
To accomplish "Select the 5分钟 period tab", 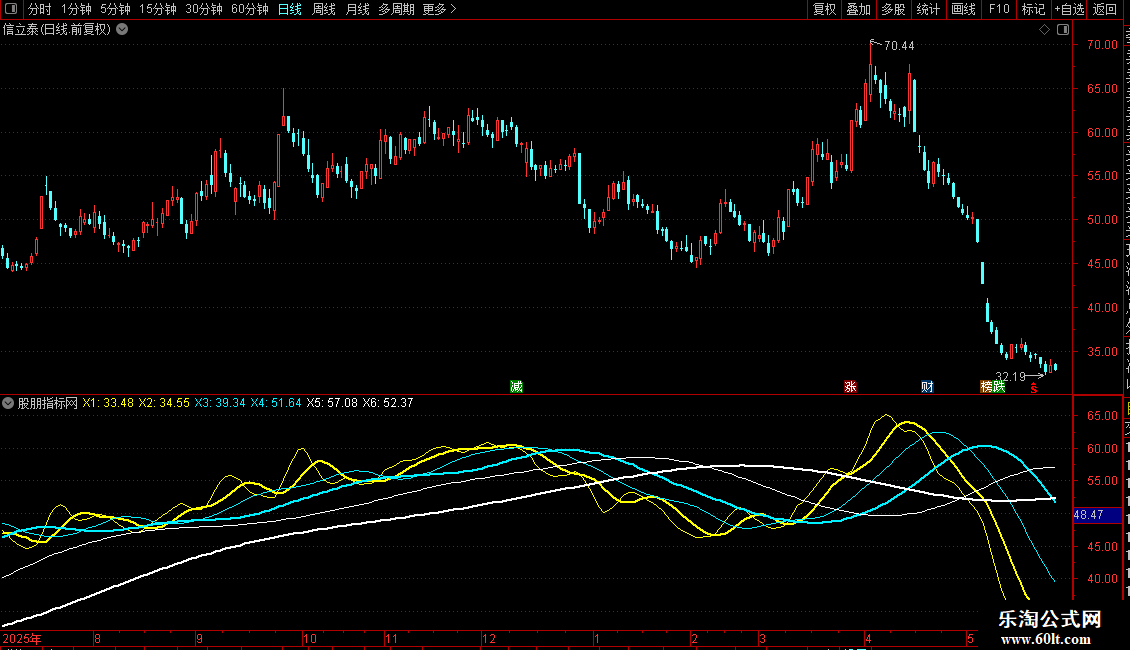I will [115, 9].
